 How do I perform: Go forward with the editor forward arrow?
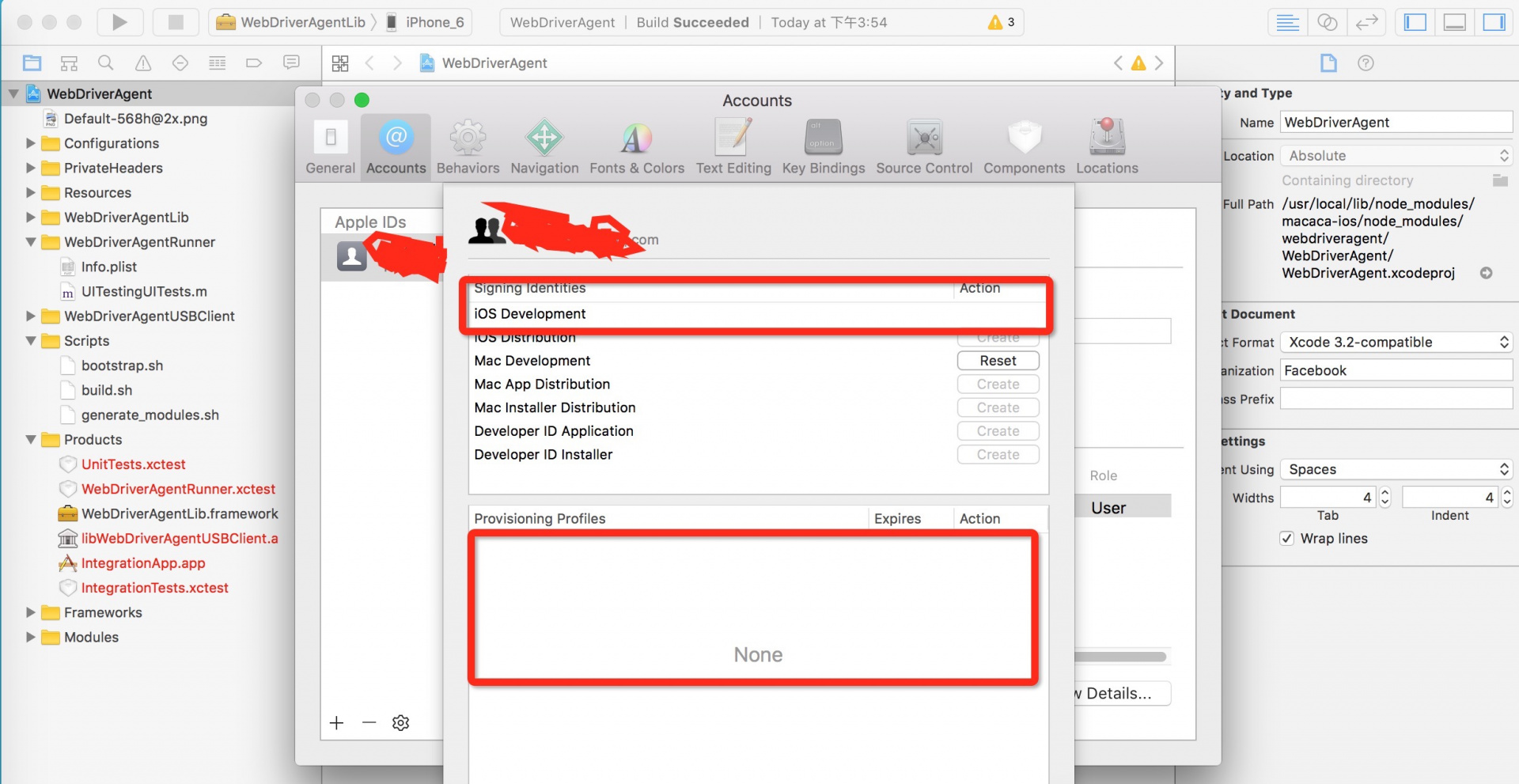point(397,63)
